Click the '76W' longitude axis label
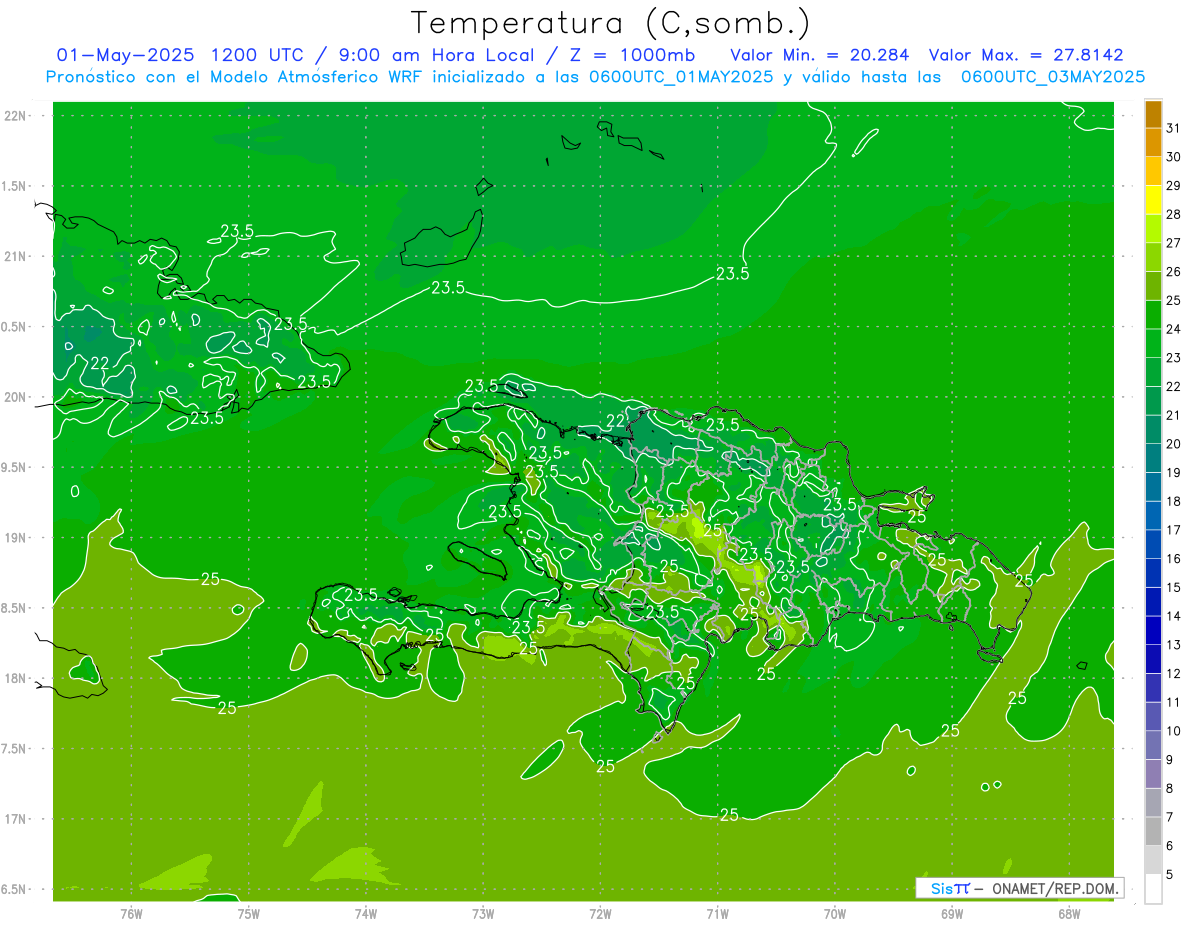 [x=131, y=913]
